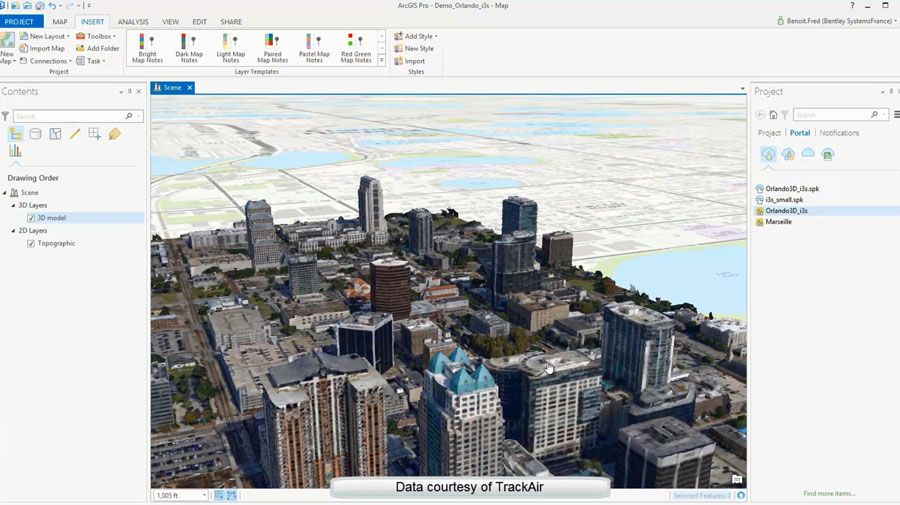
Task: Collapse the 3D Layers group
Action: point(13,205)
